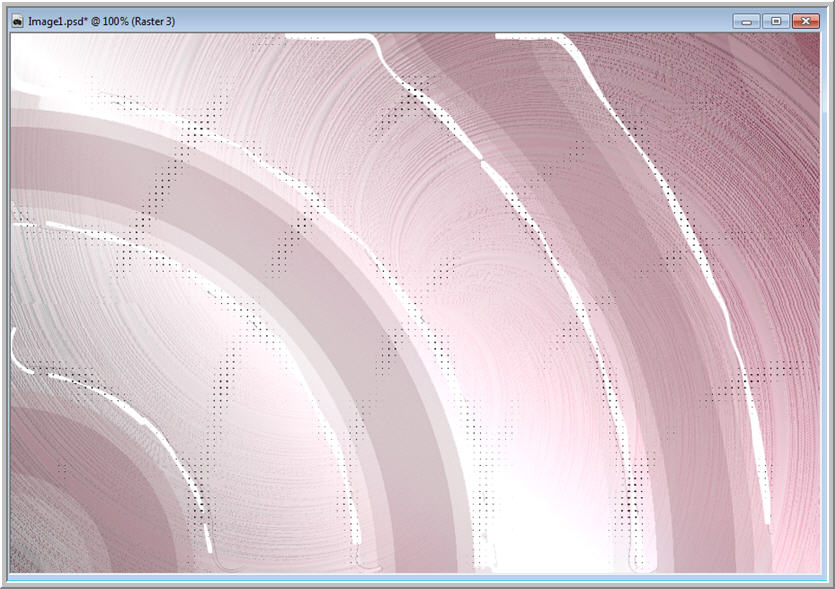Maximize the Image1.psd window

776,21
